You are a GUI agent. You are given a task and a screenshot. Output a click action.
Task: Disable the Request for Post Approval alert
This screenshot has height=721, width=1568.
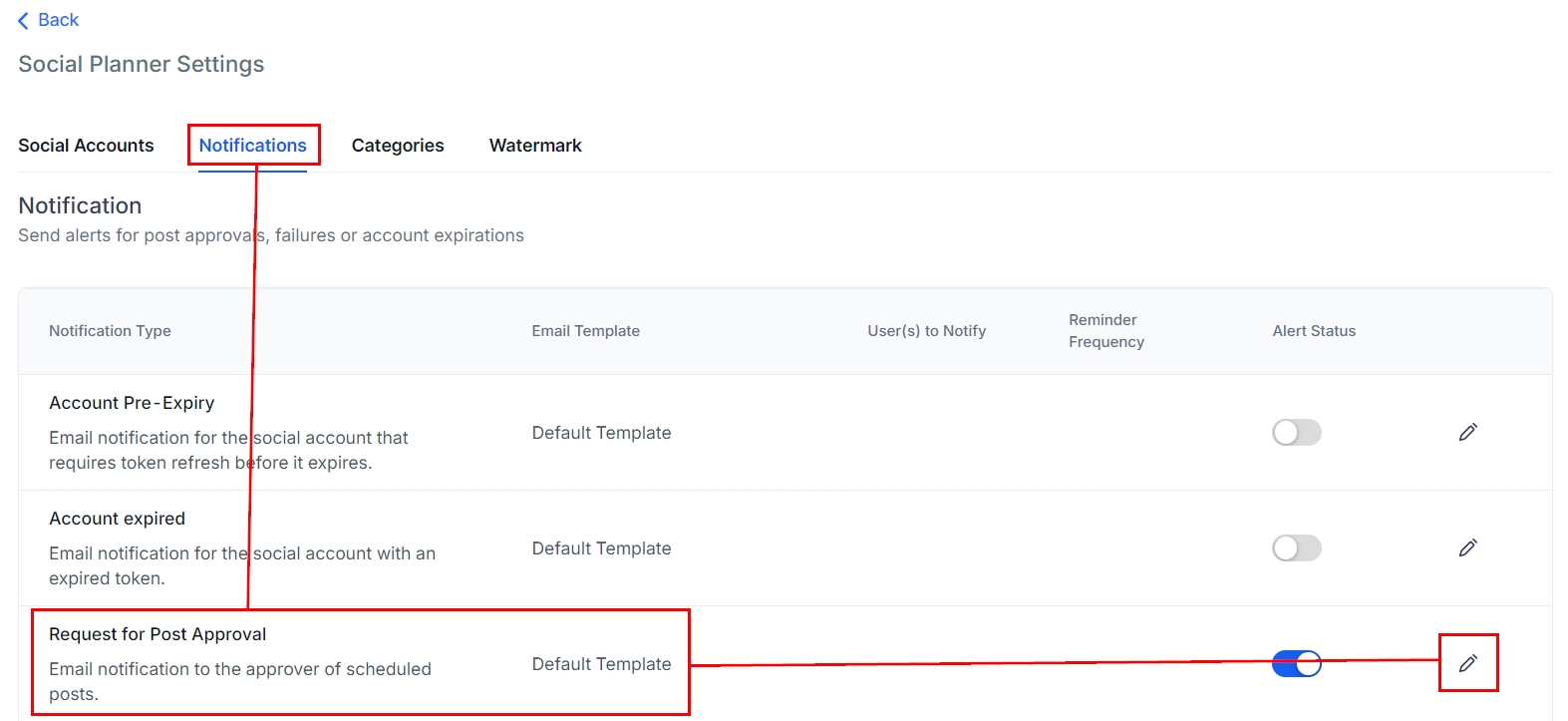pos(1296,663)
